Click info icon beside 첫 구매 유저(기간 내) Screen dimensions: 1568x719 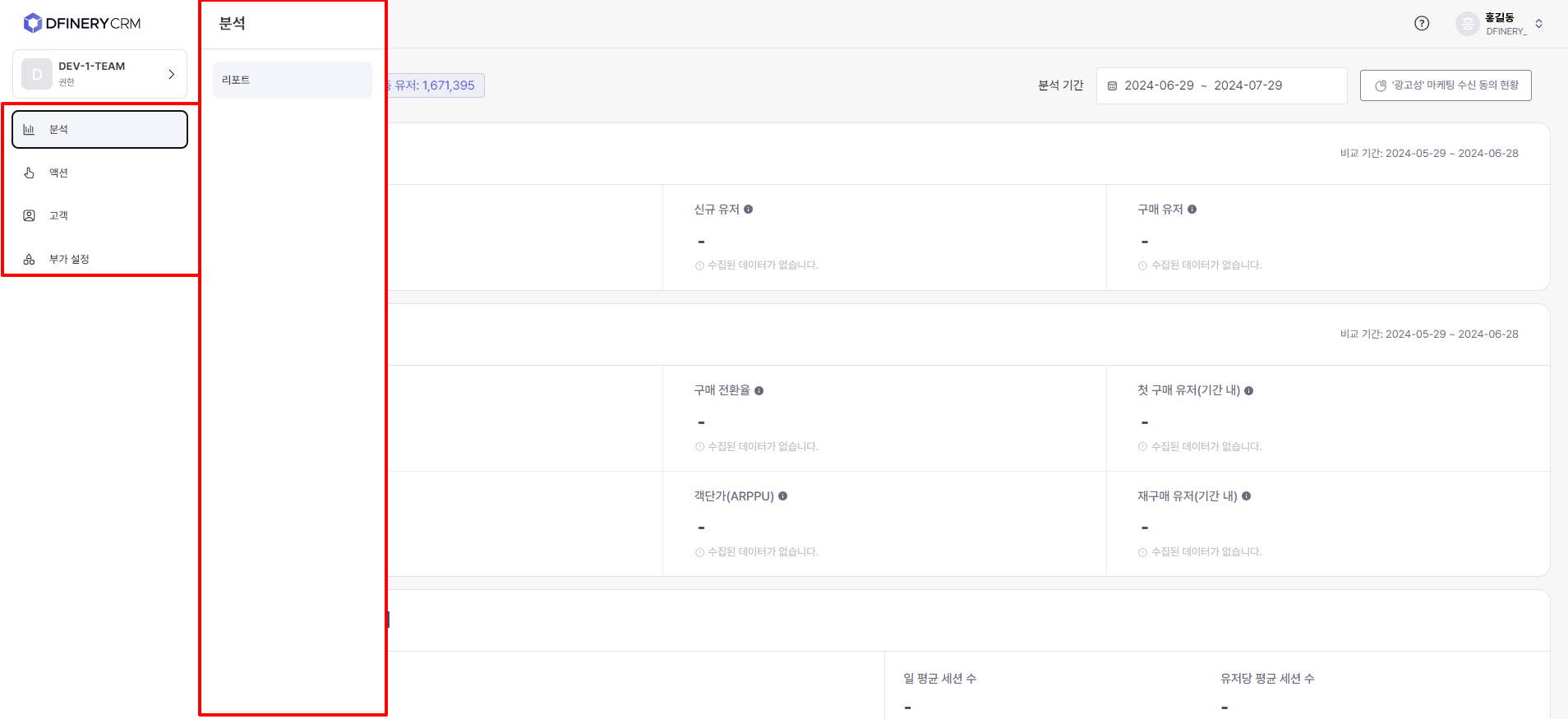(1249, 391)
